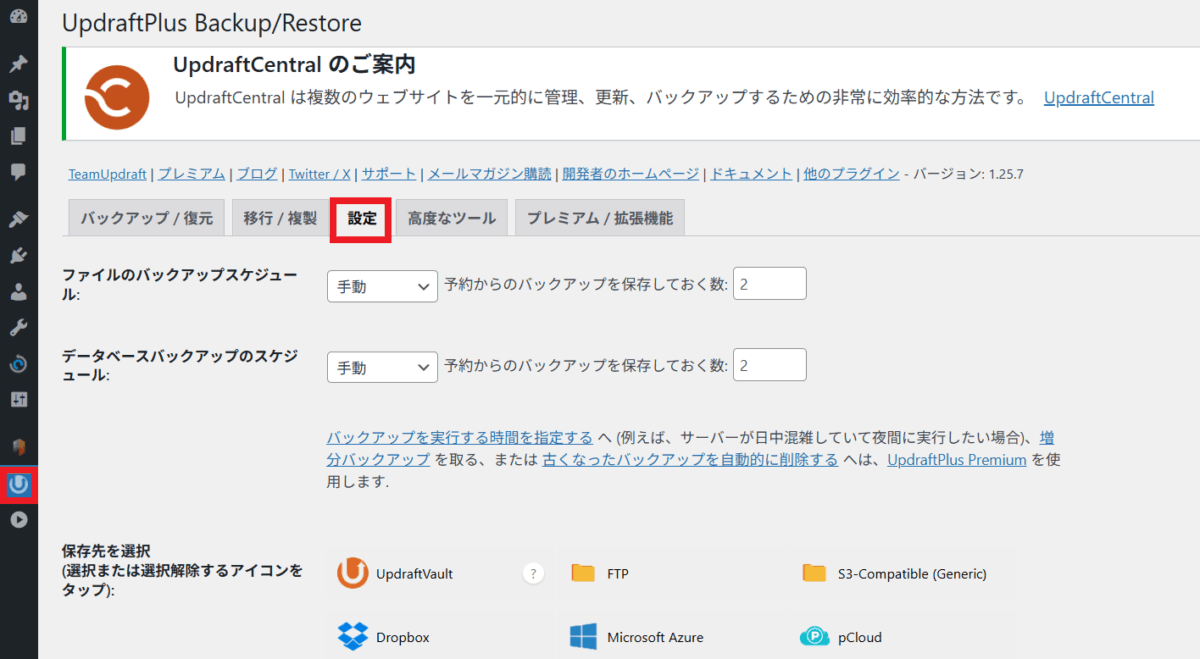Select Dropbox as the storage destination

(x=384, y=637)
